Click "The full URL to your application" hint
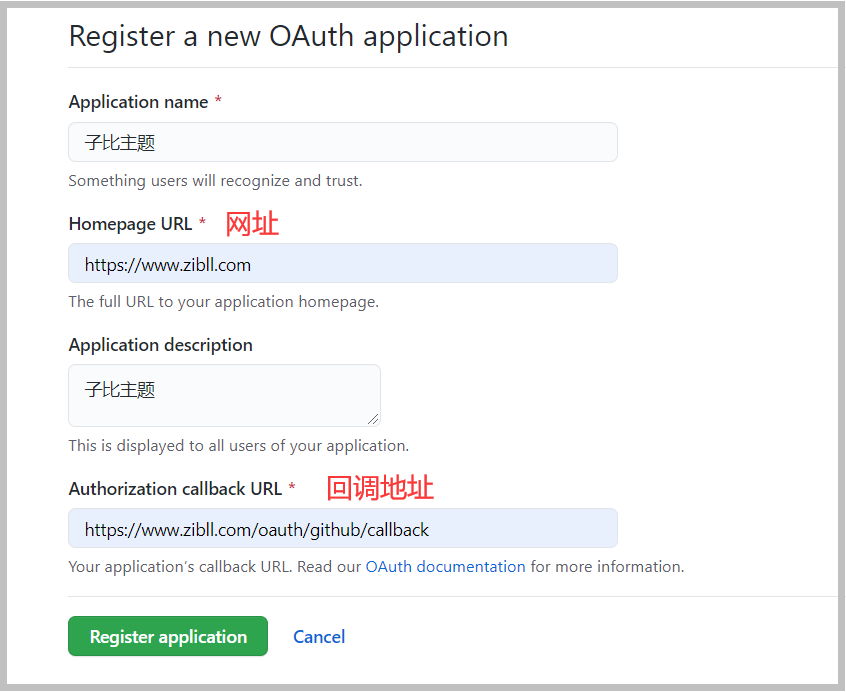Screen dimensions: 846x692 pyautogui.click(x=223, y=302)
